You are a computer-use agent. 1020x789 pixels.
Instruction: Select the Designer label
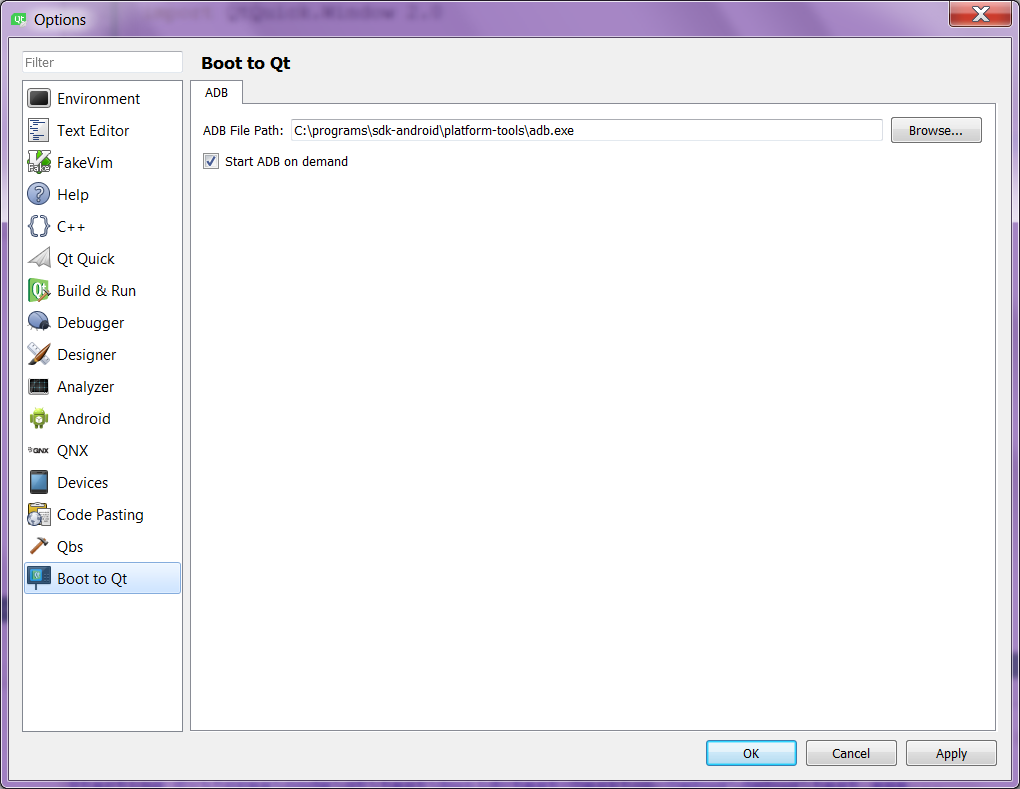[x=87, y=354]
